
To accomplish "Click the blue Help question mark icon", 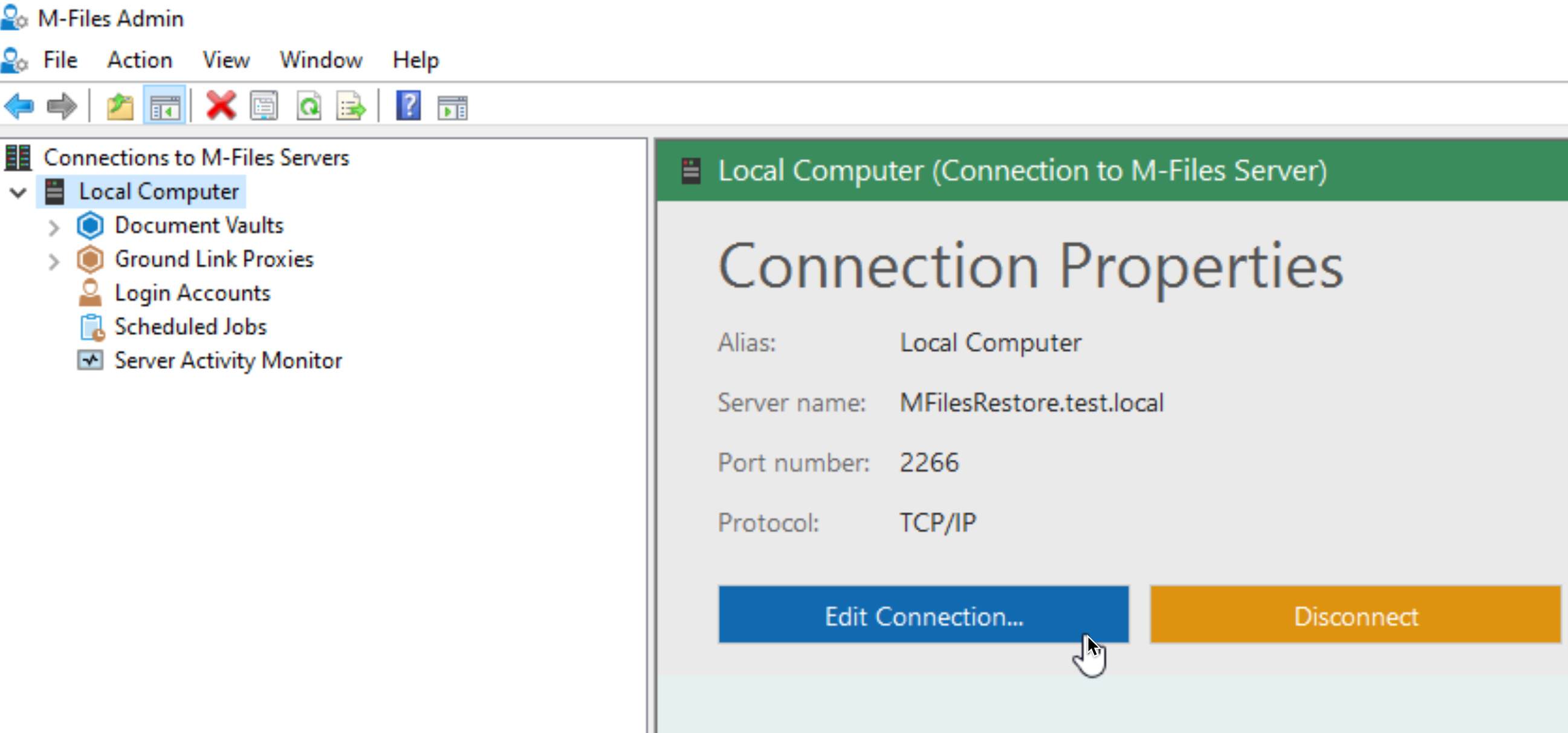I will point(408,106).
